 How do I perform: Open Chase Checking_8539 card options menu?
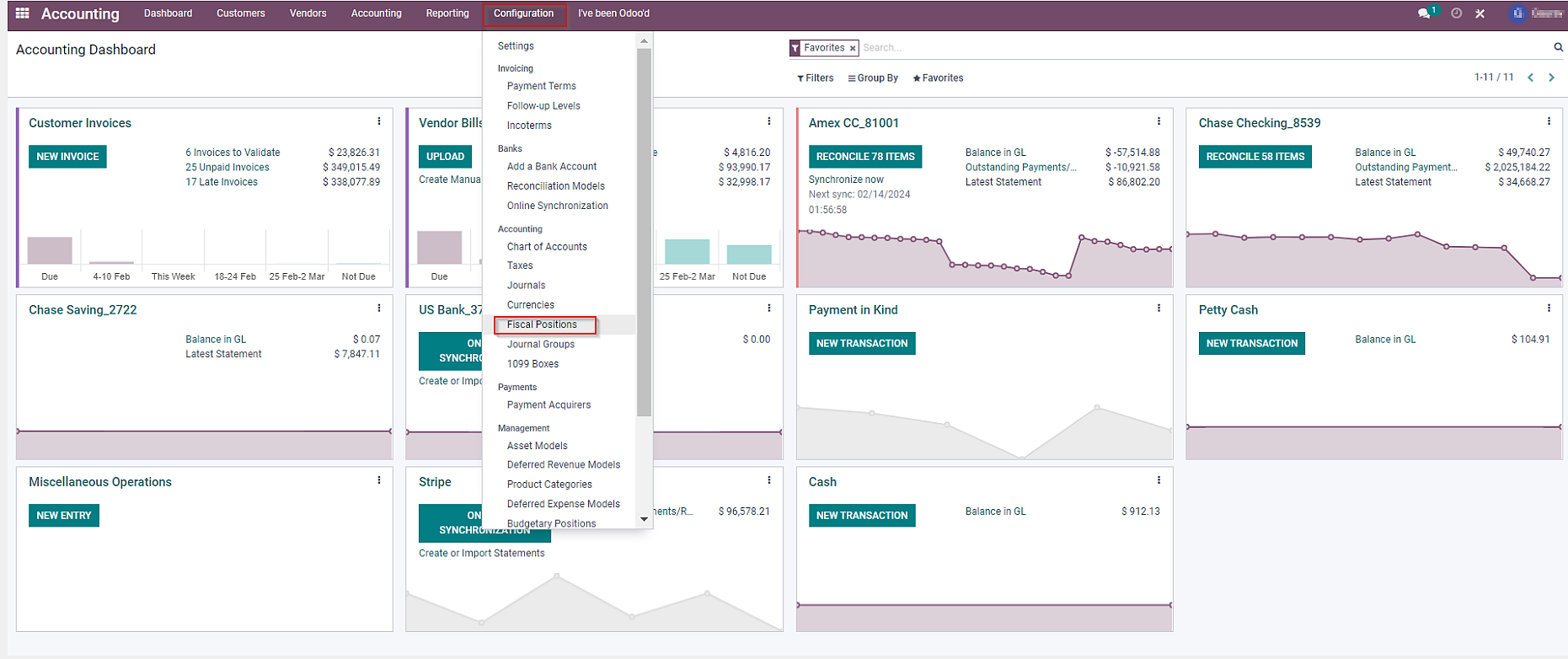[1549, 121]
